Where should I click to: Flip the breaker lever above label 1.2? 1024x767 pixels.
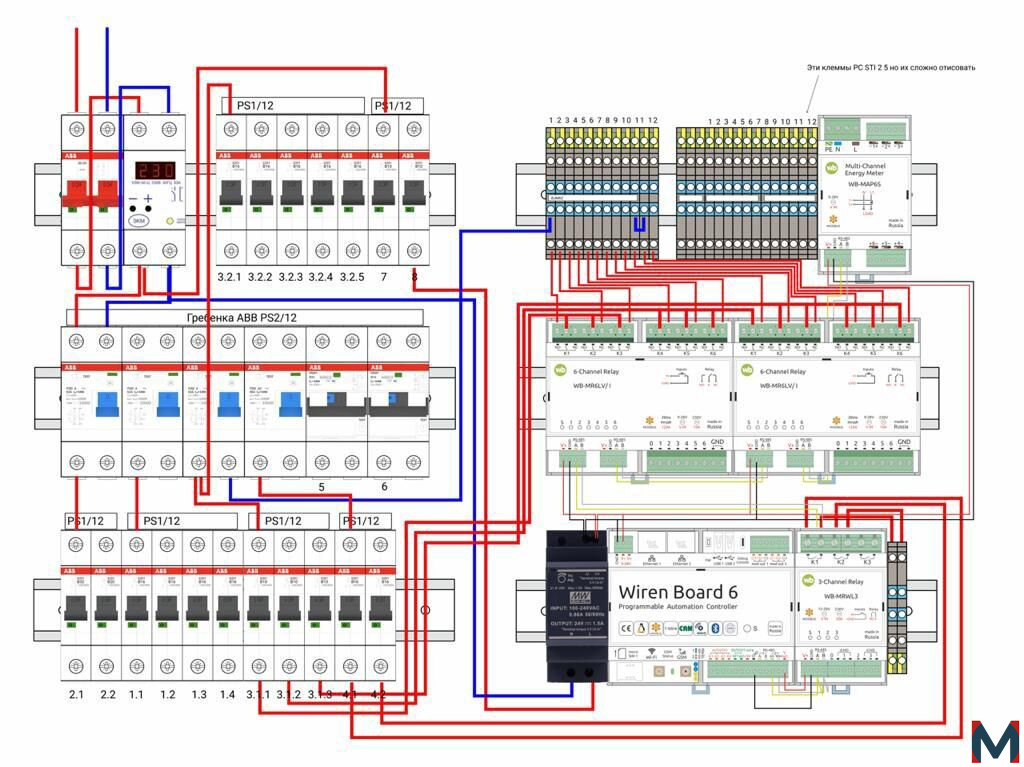167,608
